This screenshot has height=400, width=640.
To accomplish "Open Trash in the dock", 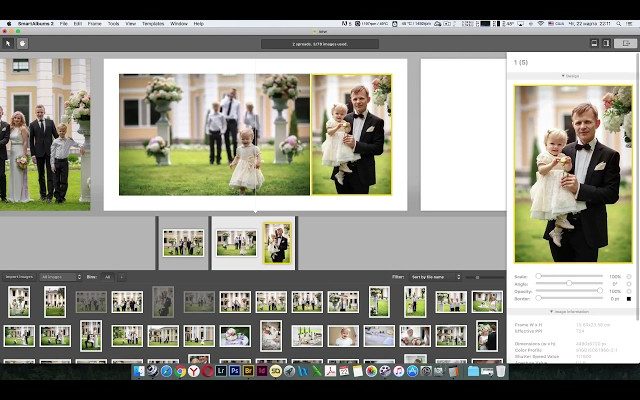I will click(x=500, y=371).
